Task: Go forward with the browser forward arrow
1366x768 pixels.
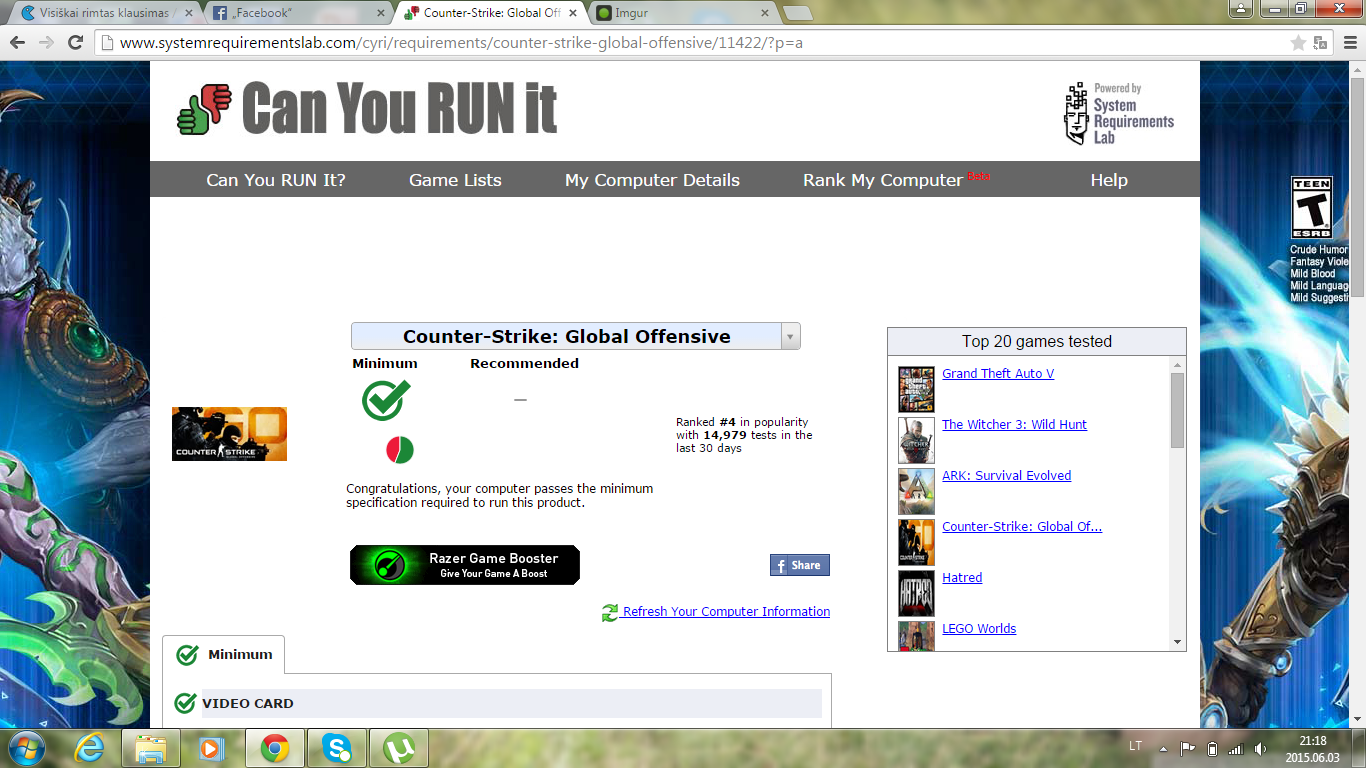Action: point(46,43)
